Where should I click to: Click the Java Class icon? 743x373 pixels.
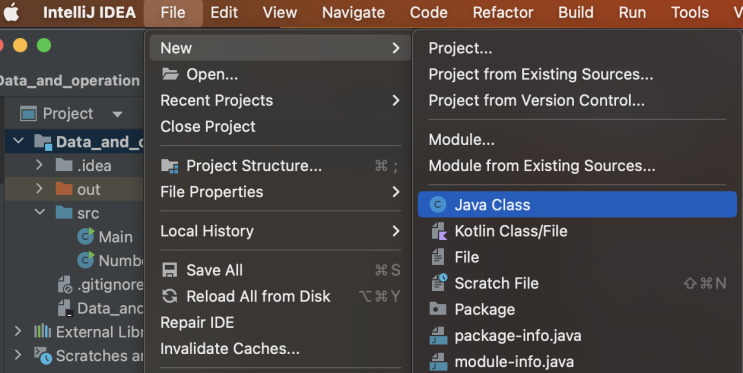coord(438,205)
